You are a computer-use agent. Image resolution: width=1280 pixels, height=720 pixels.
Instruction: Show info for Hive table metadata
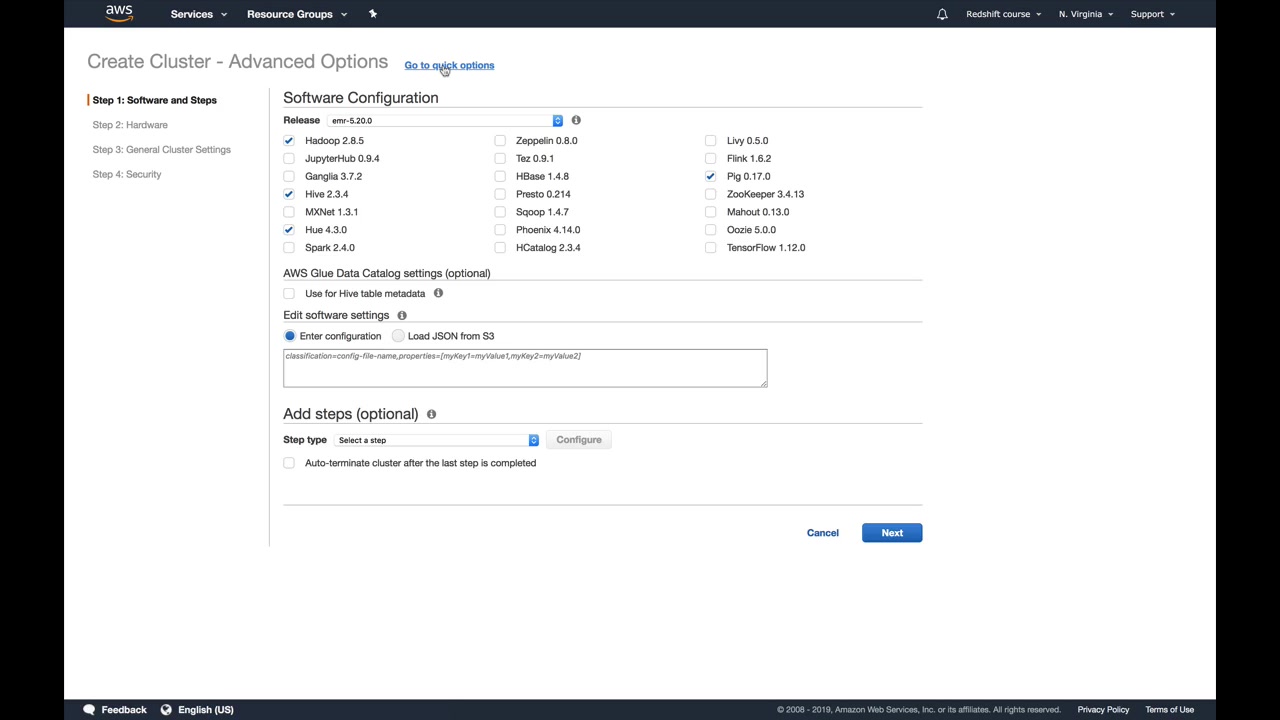[438, 293]
